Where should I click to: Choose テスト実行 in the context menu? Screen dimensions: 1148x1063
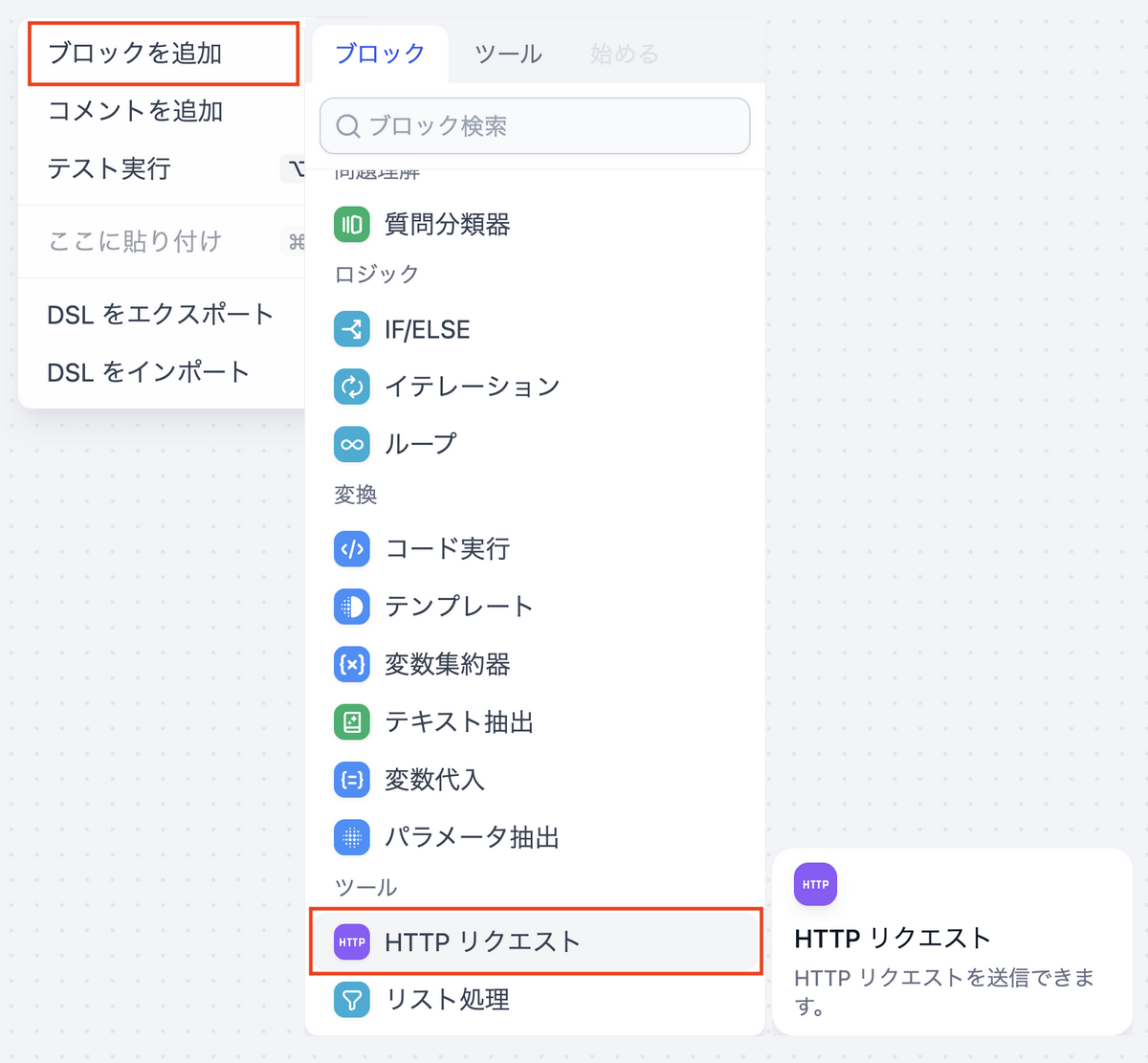110,168
